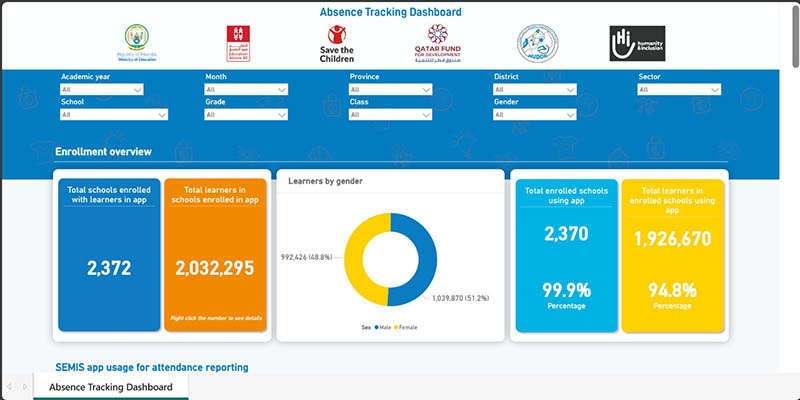Click the 2,370 enrolled schools using app value
The image size is (800, 400).
(566, 234)
